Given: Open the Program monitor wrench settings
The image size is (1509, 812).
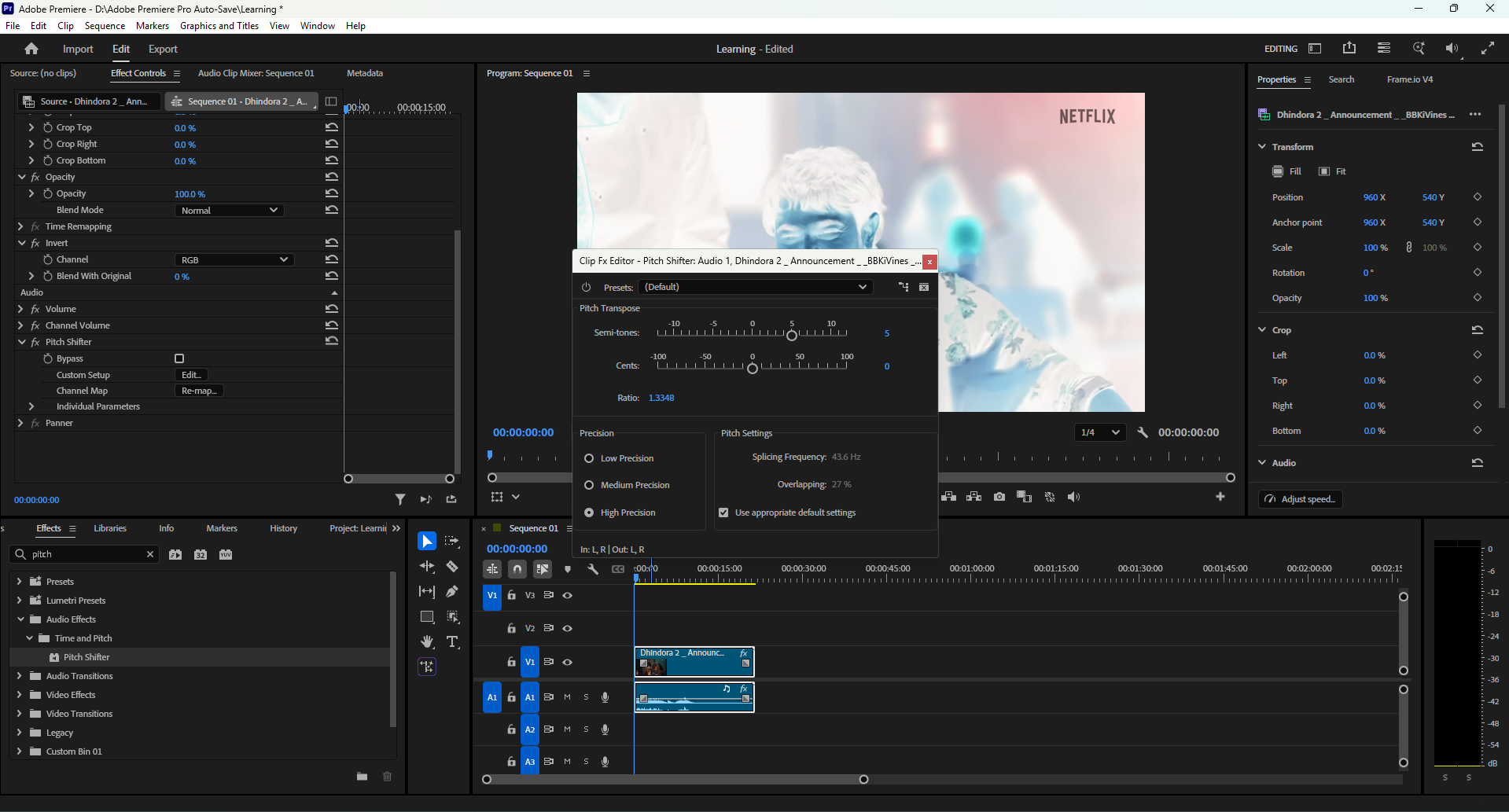Looking at the screenshot, I should coord(1143,432).
